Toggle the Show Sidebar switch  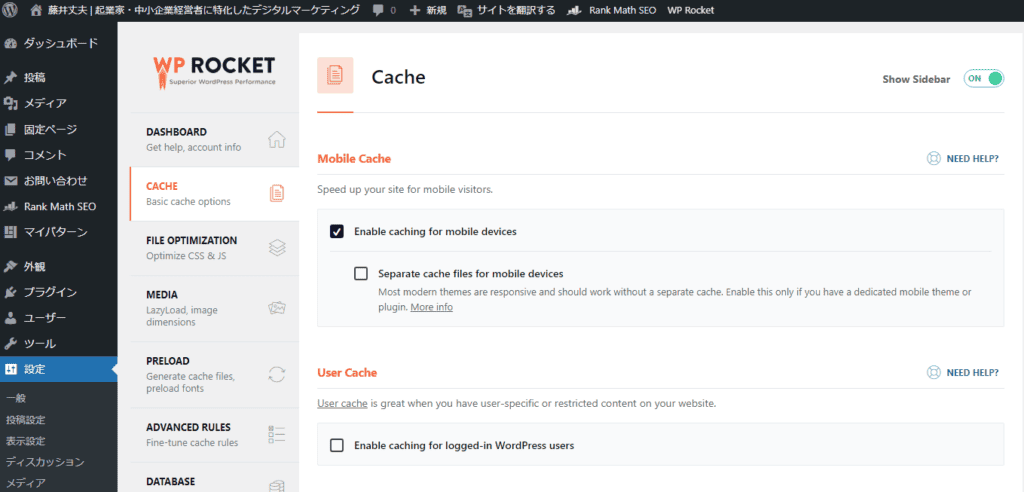(984, 78)
